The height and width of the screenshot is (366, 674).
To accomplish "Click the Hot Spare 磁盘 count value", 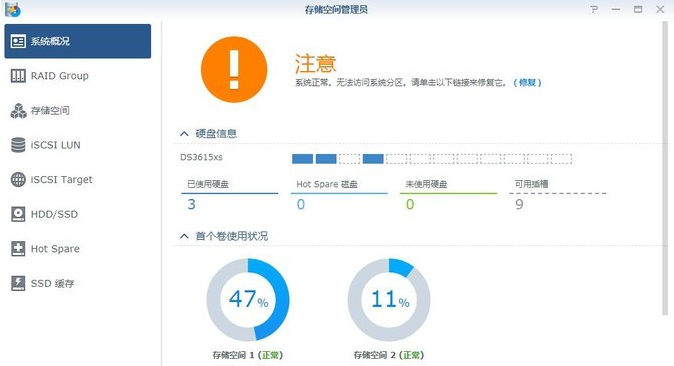I will pyautogui.click(x=301, y=204).
